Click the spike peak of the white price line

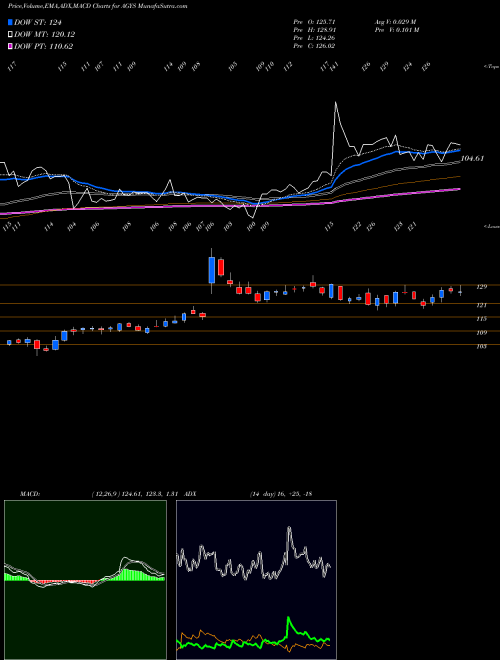pyautogui.click(x=335, y=102)
